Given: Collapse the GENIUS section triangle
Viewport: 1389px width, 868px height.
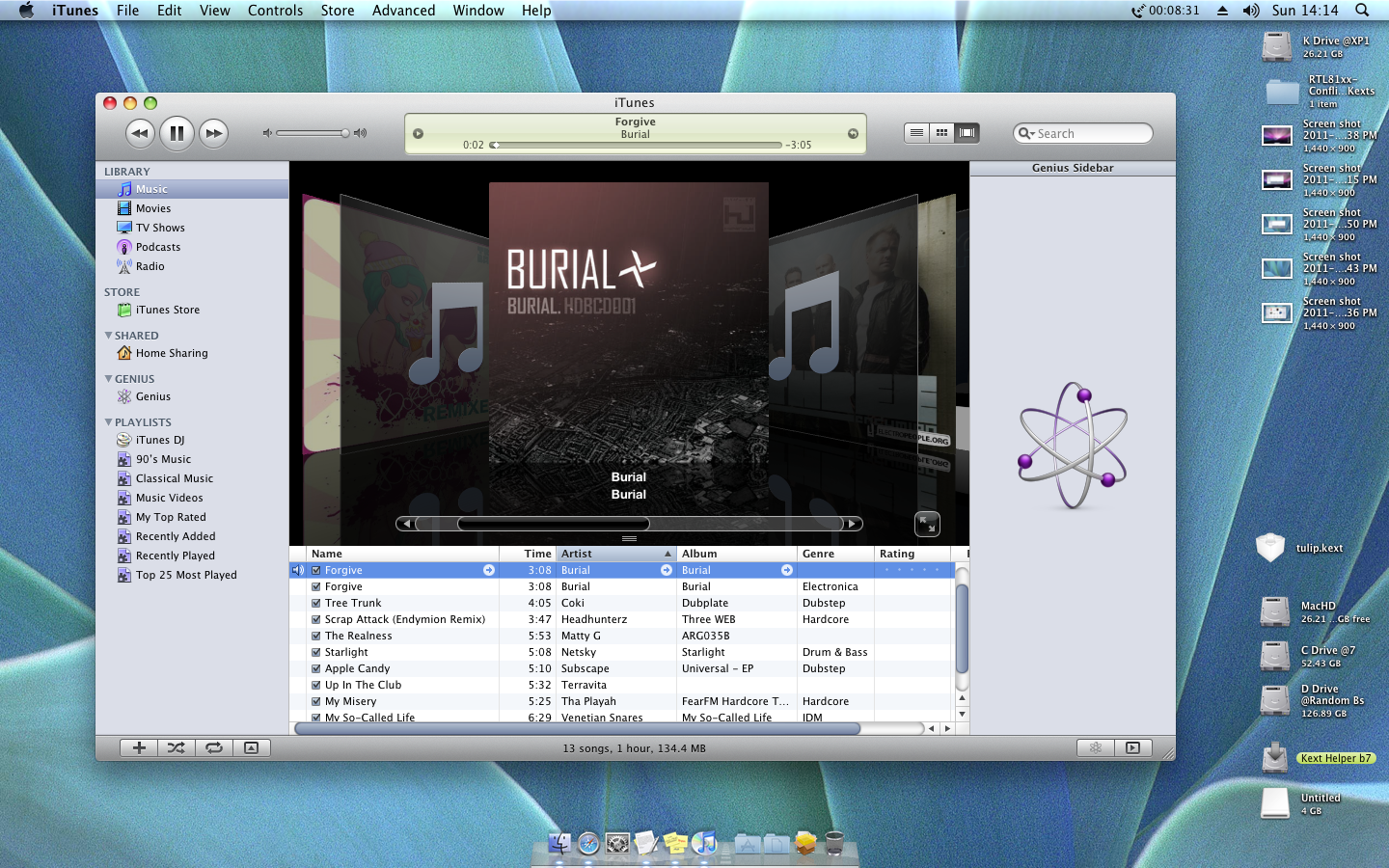Looking at the screenshot, I should [x=108, y=379].
